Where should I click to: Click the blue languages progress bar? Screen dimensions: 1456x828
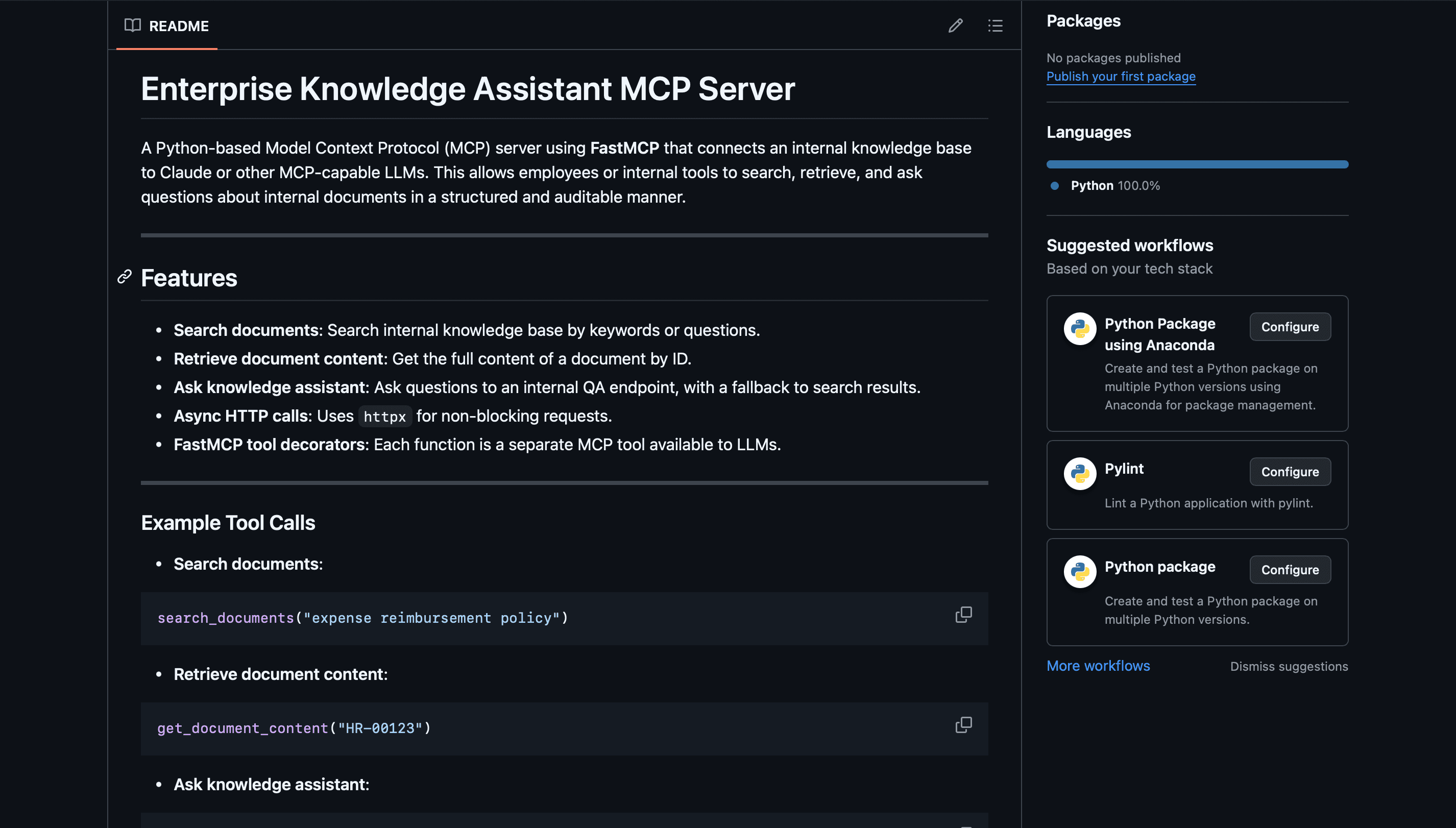(1197, 164)
